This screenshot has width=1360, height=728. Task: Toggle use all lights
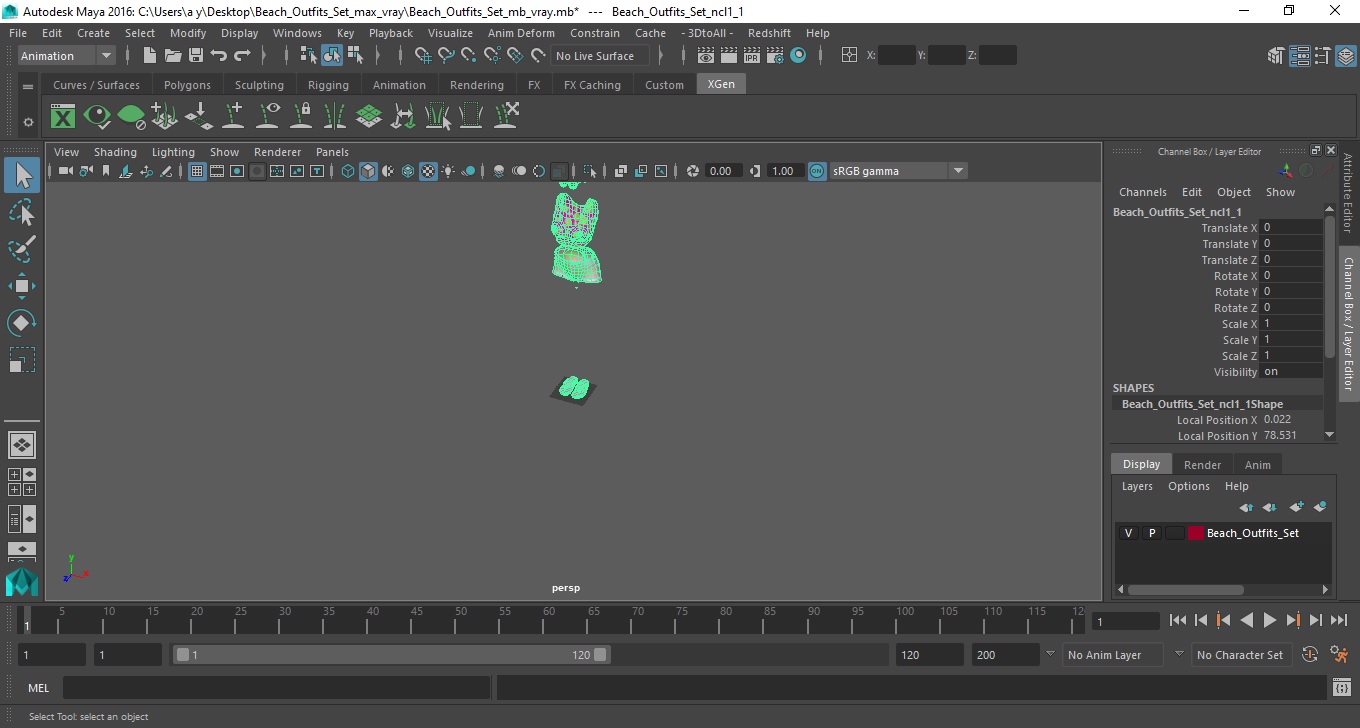(448, 171)
